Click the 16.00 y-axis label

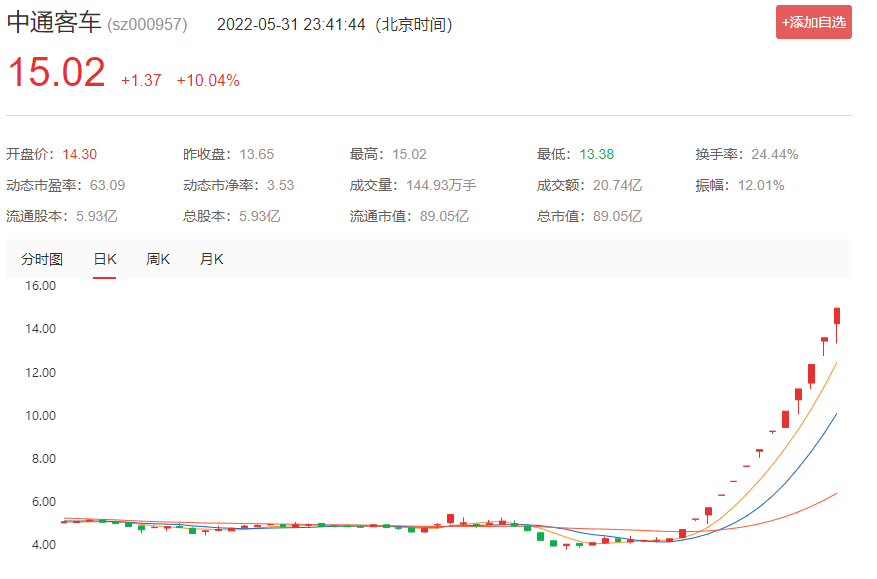[x=40, y=286]
